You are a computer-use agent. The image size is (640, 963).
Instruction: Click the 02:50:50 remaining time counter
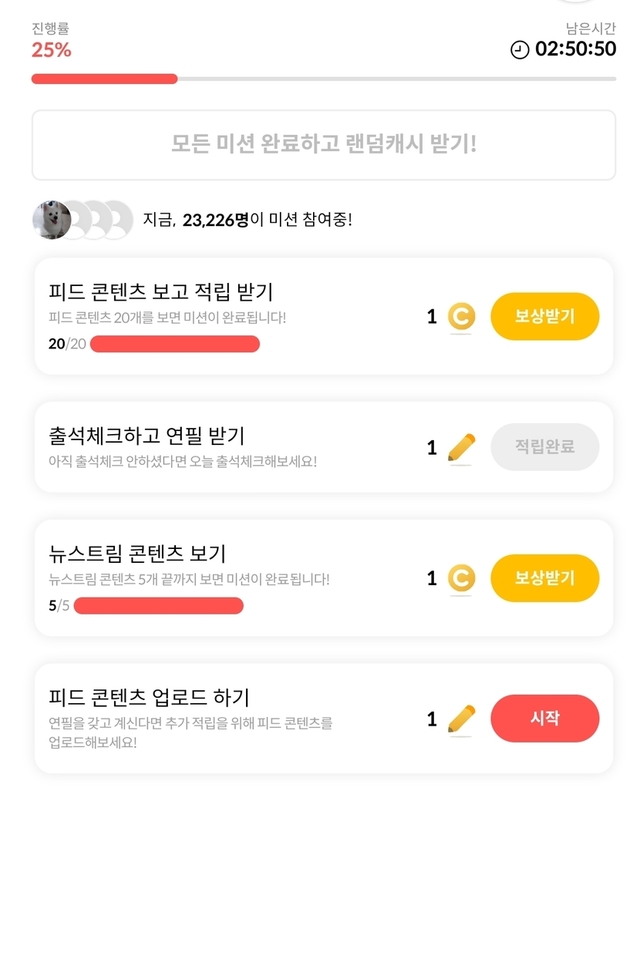coord(575,49)
